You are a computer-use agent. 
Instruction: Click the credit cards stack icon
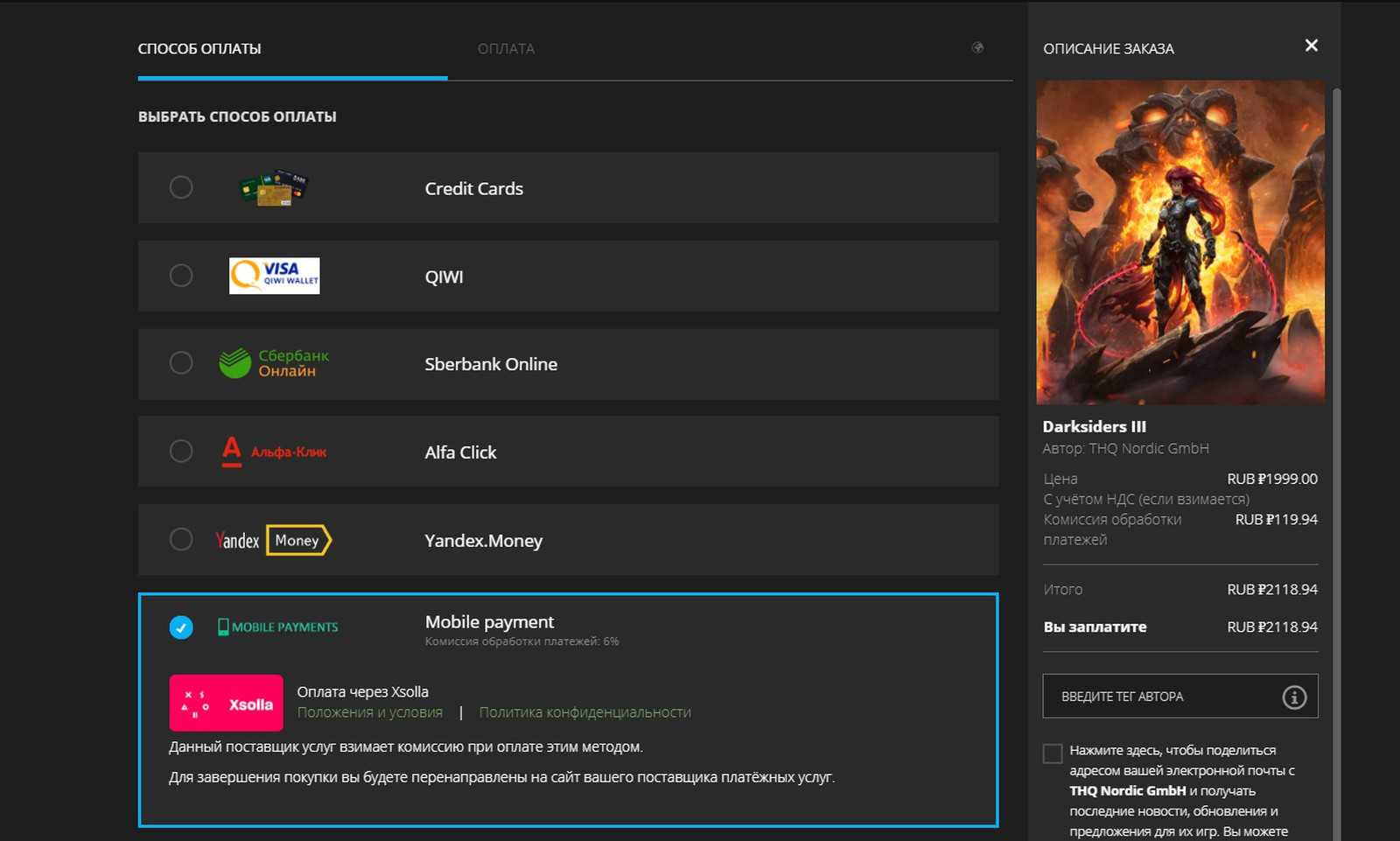[274, 187]
